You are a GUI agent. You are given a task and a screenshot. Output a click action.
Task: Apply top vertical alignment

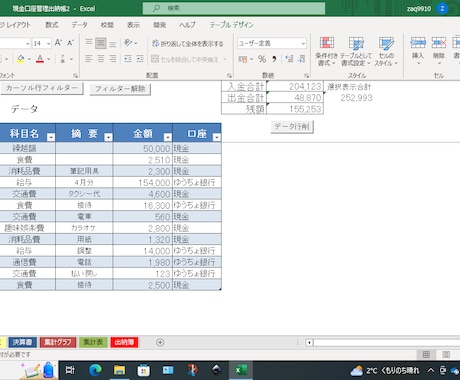pyautogui.click(x=89, y=43)
